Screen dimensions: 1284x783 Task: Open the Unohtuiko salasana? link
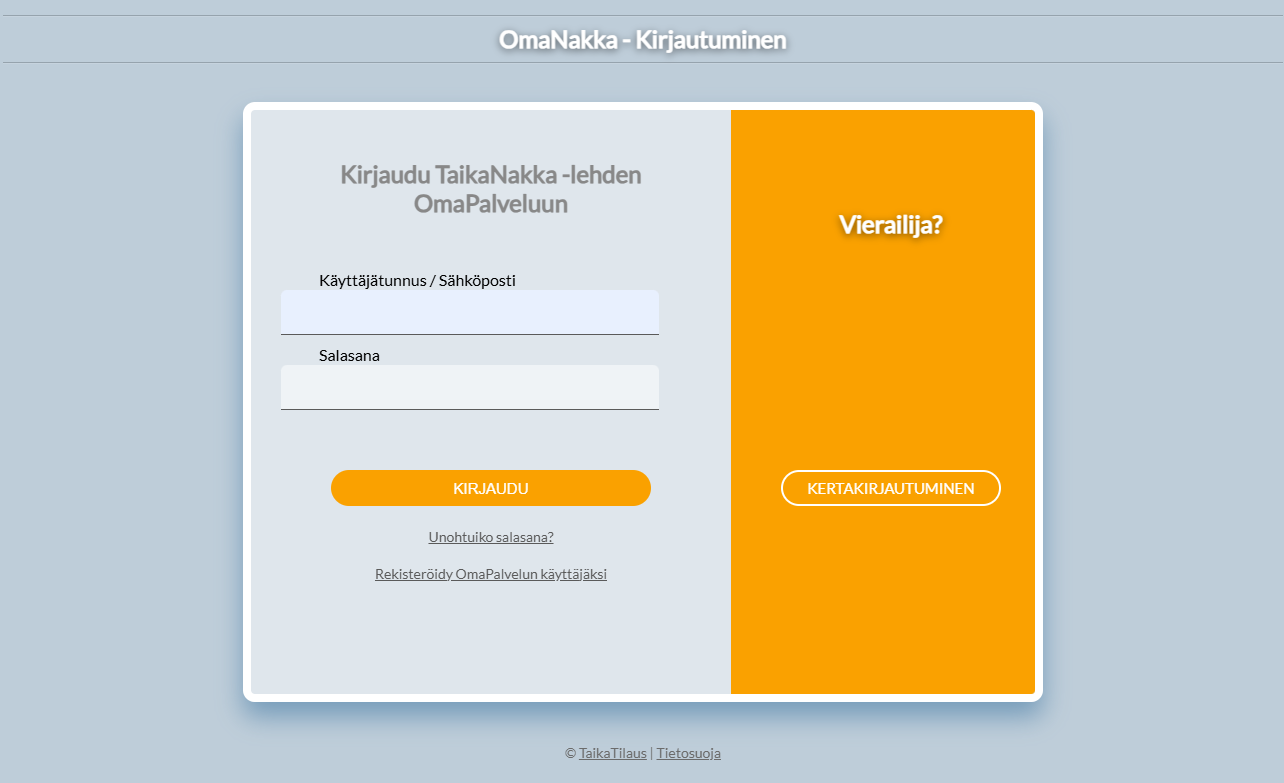click(x=490, y=537)
